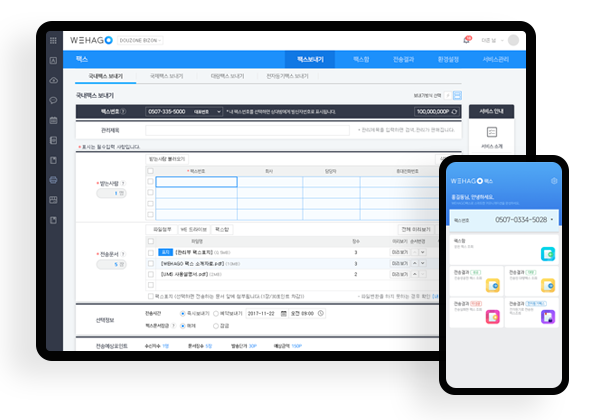Viewport: 591px width, 420px height.
Task: Refresh the 100,000,000P point balance
Action: [x=455, y=112]
